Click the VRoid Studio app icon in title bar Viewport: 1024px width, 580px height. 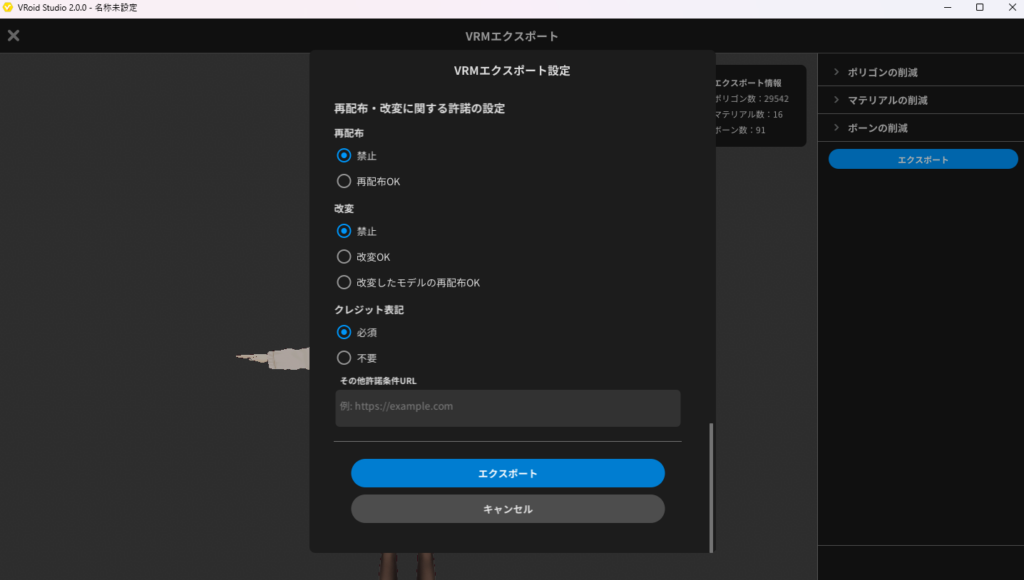point(9,8)
